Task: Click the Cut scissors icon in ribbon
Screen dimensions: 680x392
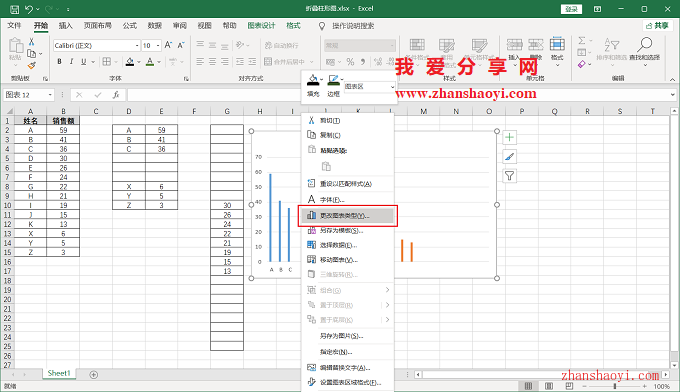Action: click(31, 42)
